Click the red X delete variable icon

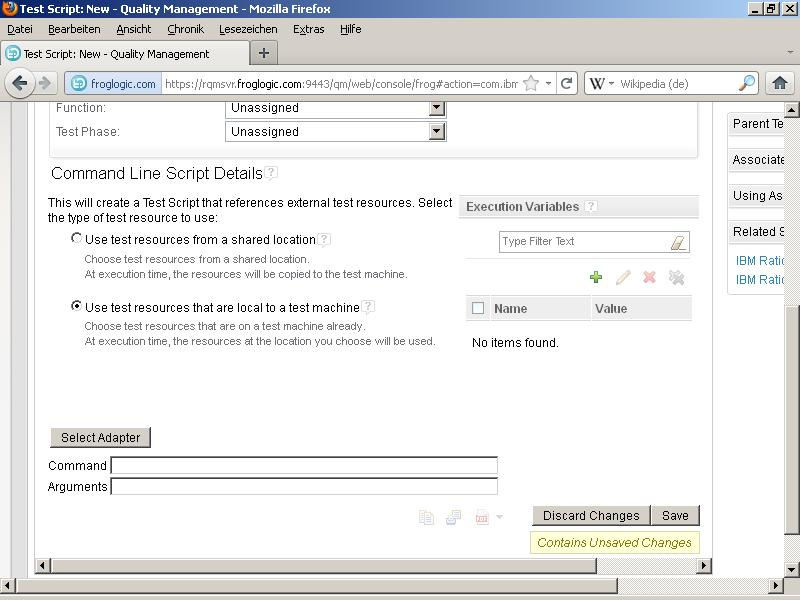pos(649,278)
